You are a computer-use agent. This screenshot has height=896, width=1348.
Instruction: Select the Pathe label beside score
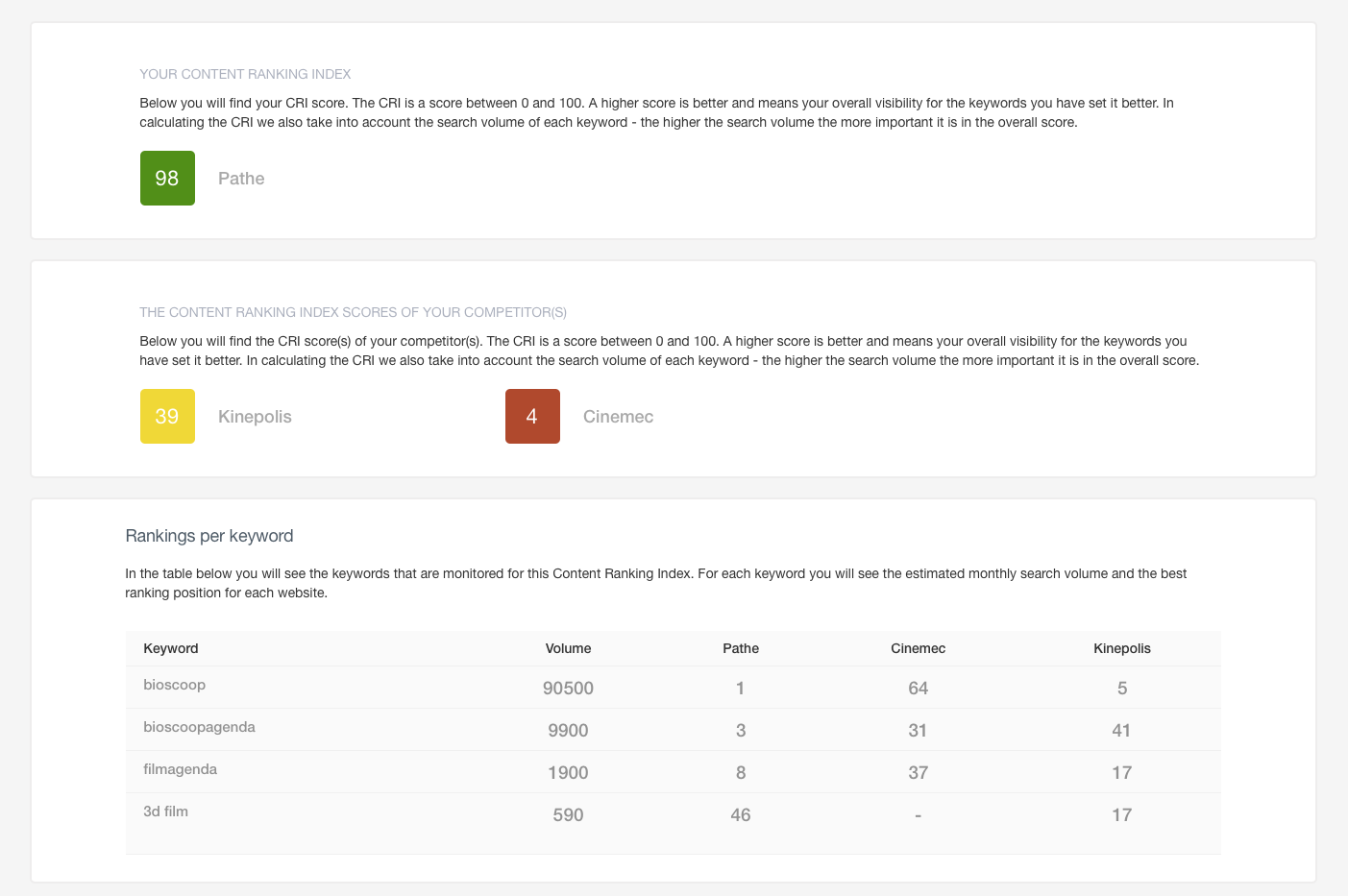click(241, 179)
